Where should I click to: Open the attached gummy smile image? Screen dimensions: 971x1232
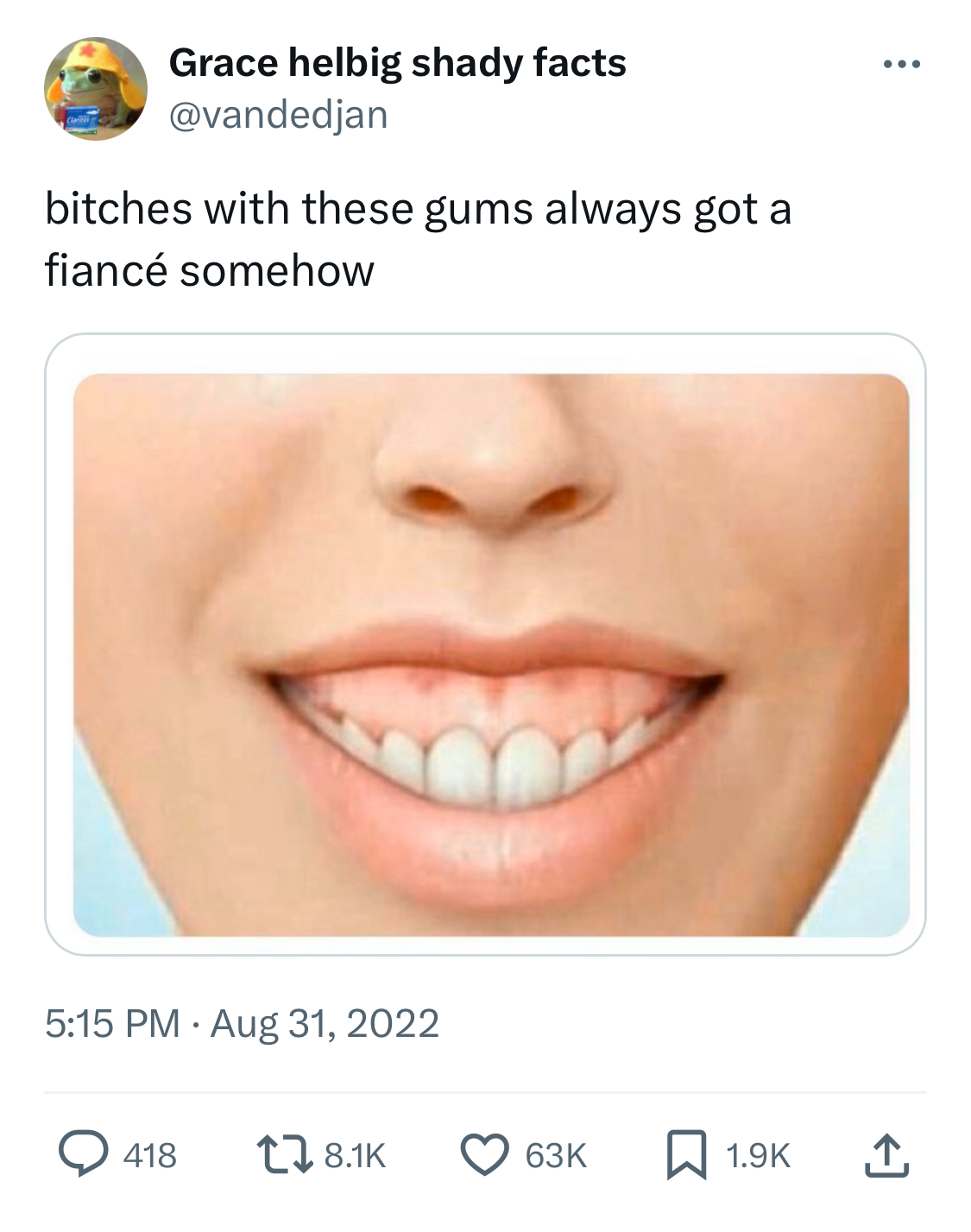[x=491, y=655]
